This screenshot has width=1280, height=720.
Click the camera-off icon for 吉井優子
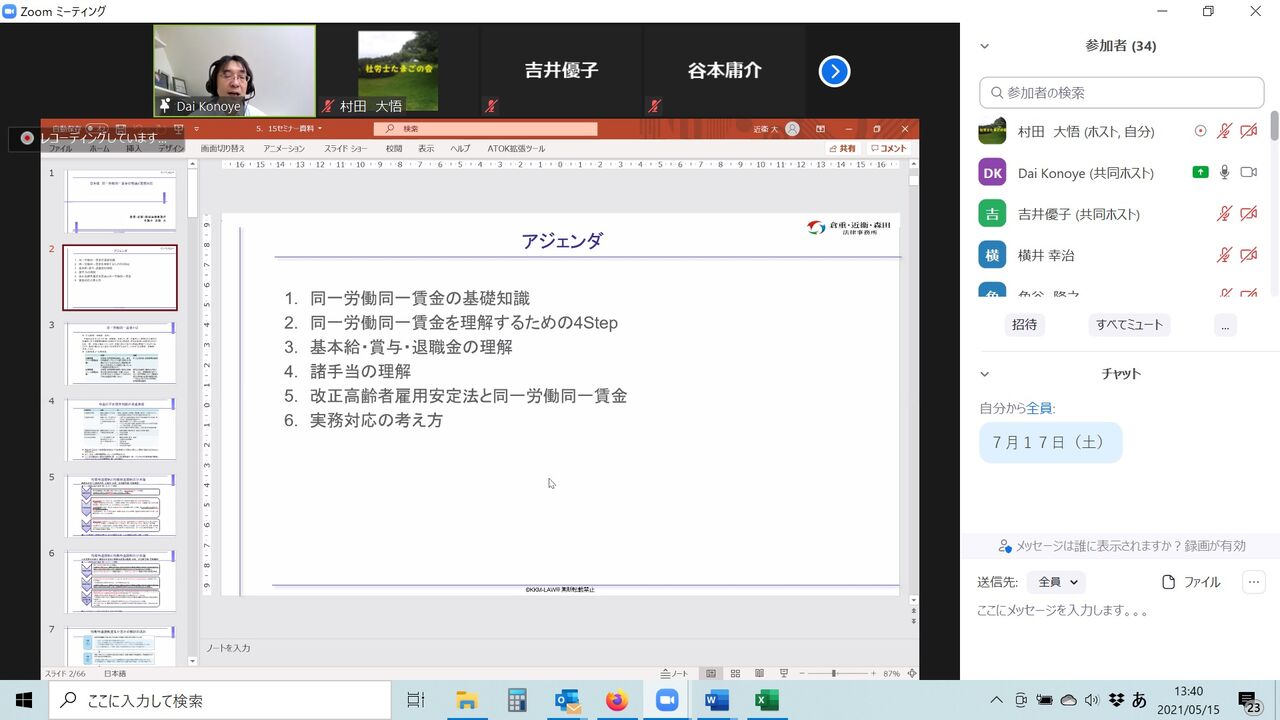1249,213
